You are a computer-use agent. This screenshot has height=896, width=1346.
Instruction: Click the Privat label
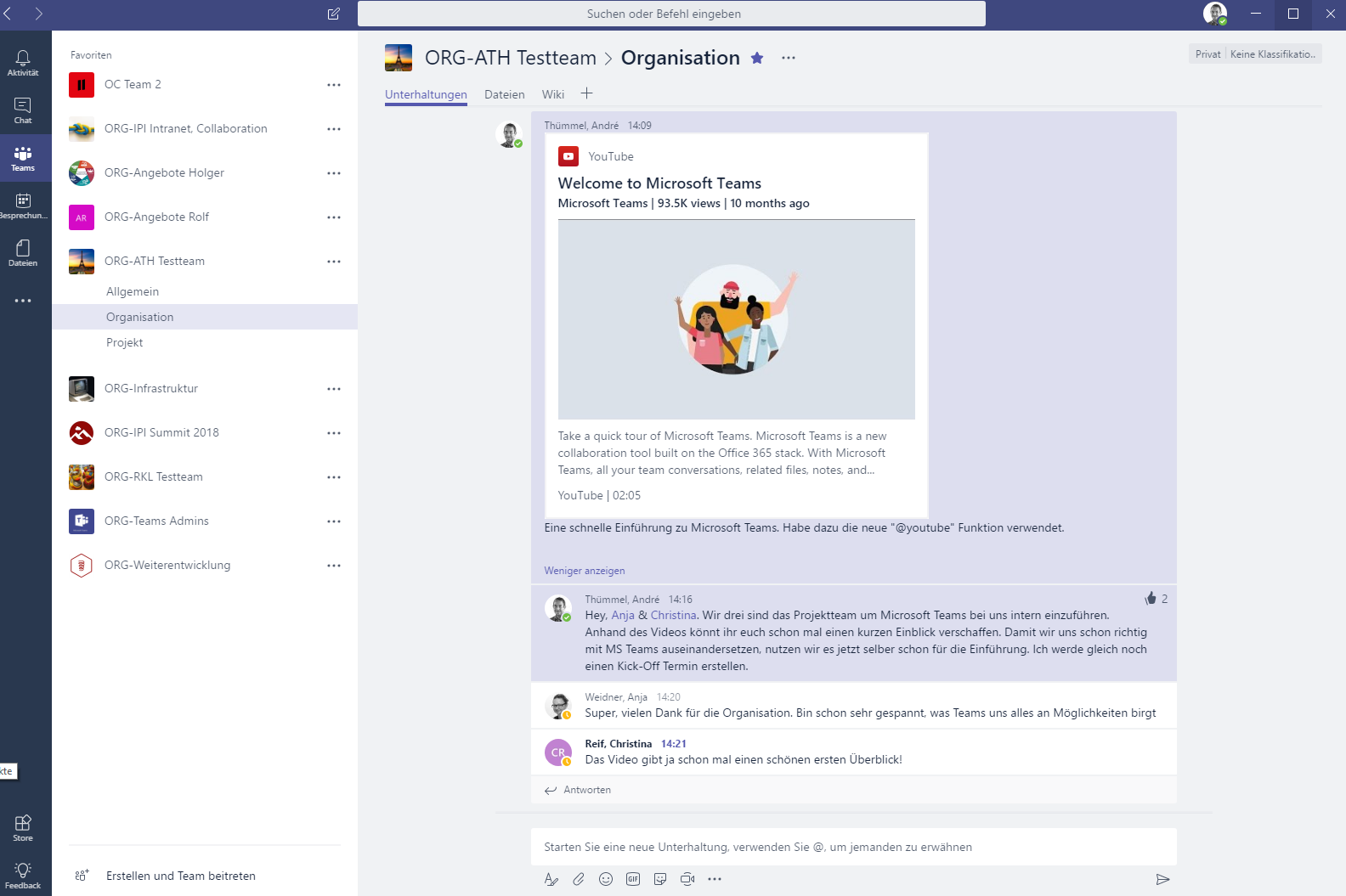pyautogui.click(x=1207, y=54)
